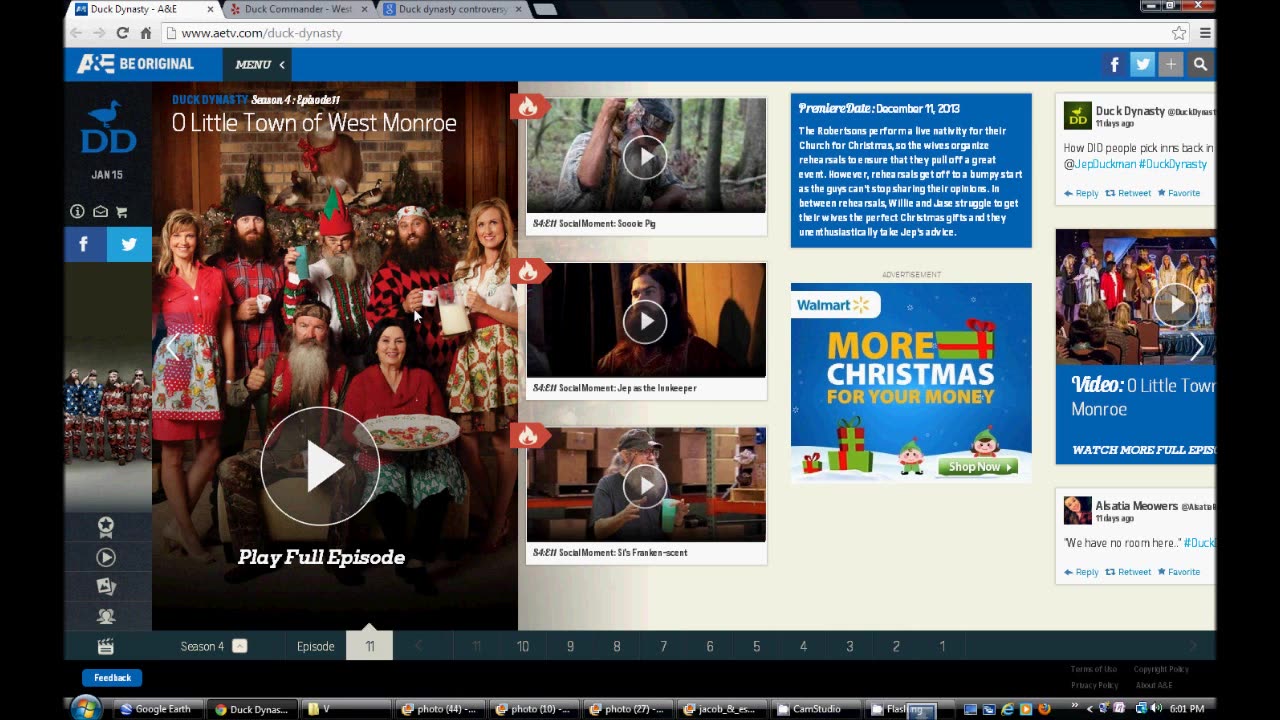Open Privacy Policy footer link
1280x720 pixels.
click(1094, 686)
